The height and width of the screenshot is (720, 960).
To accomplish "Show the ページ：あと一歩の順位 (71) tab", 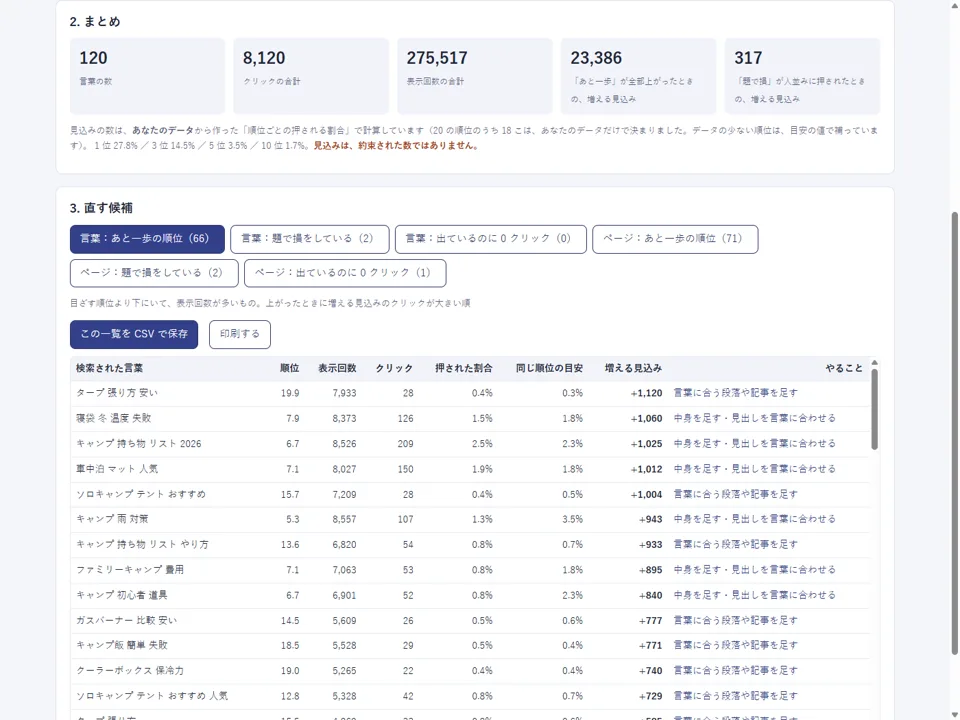I will 675,239.
